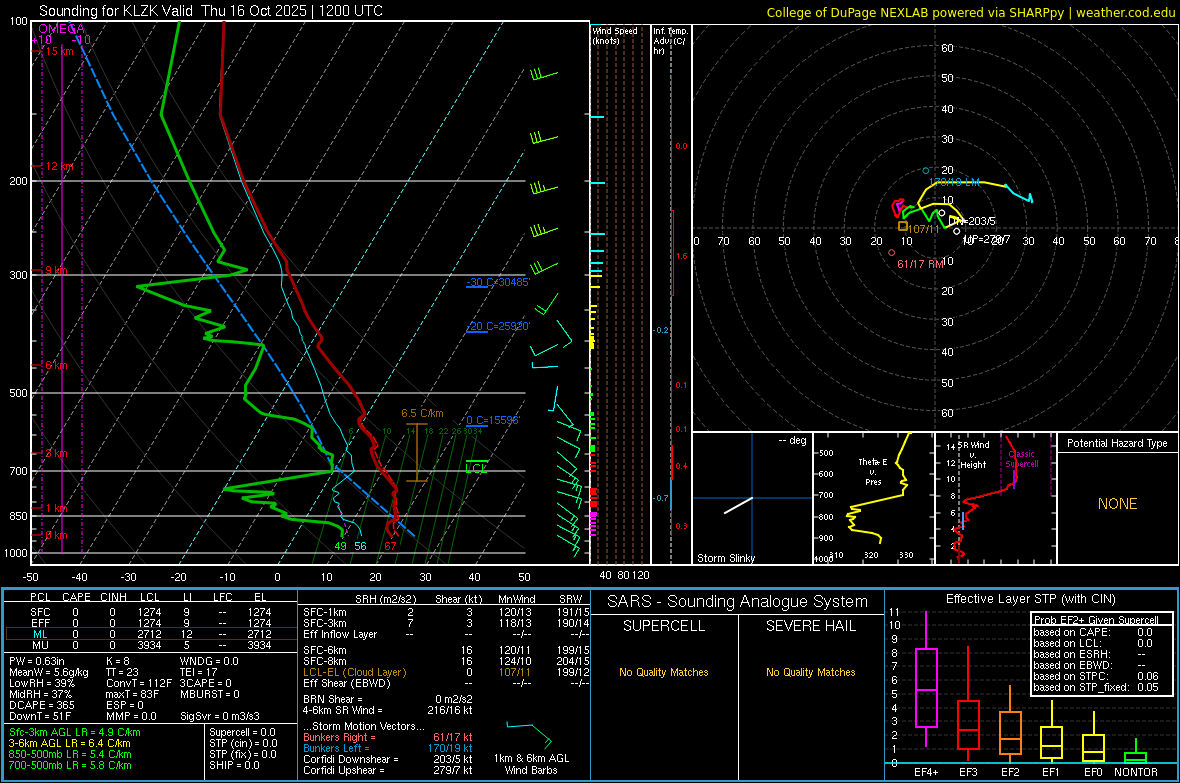This screenshot has height=783, width=1180.
Task: Click the '-20 C=25820' temperature level label
Action: [x=498, y=327]
